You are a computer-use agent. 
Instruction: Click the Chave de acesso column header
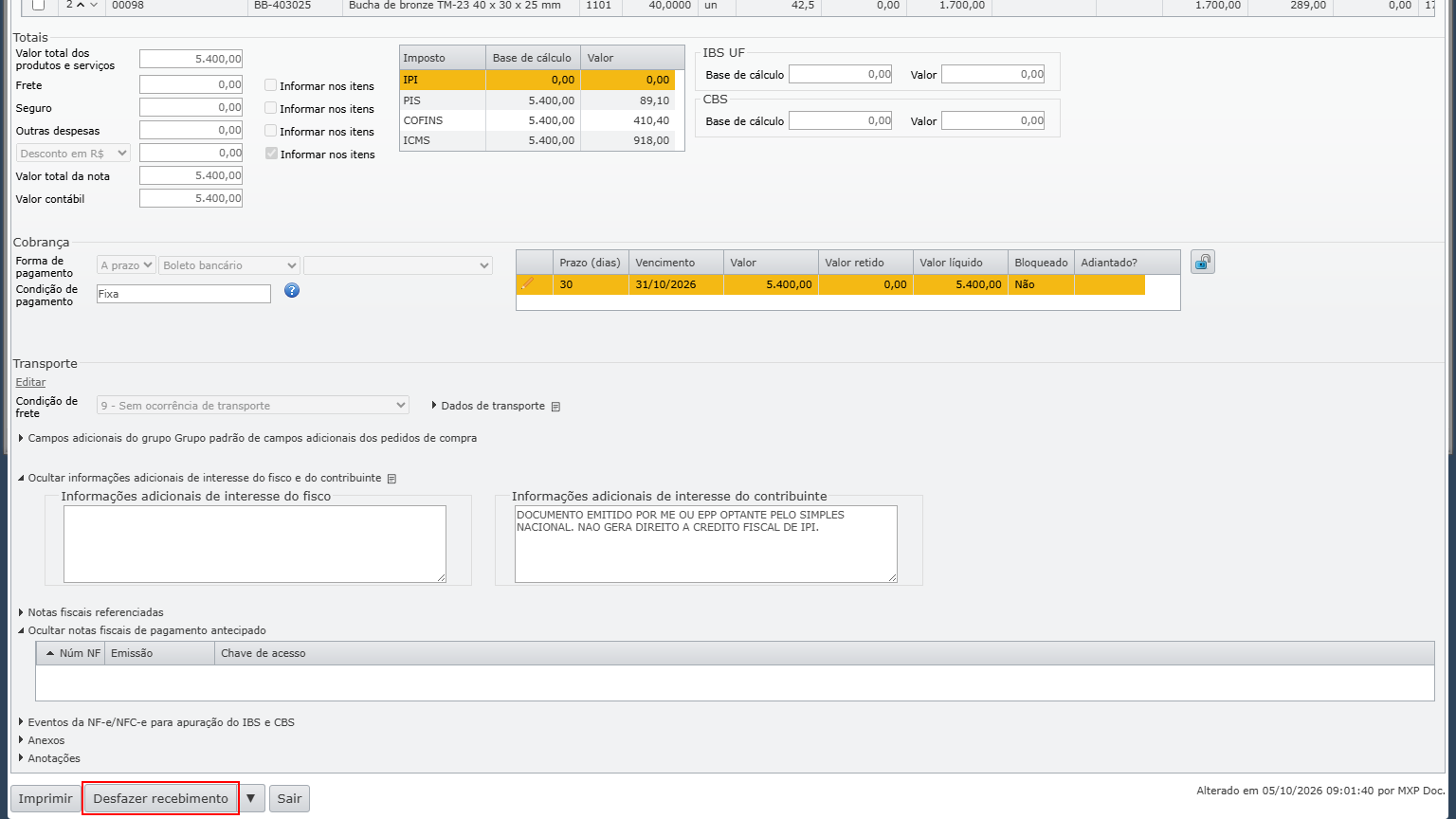click(x=824, y=653)
